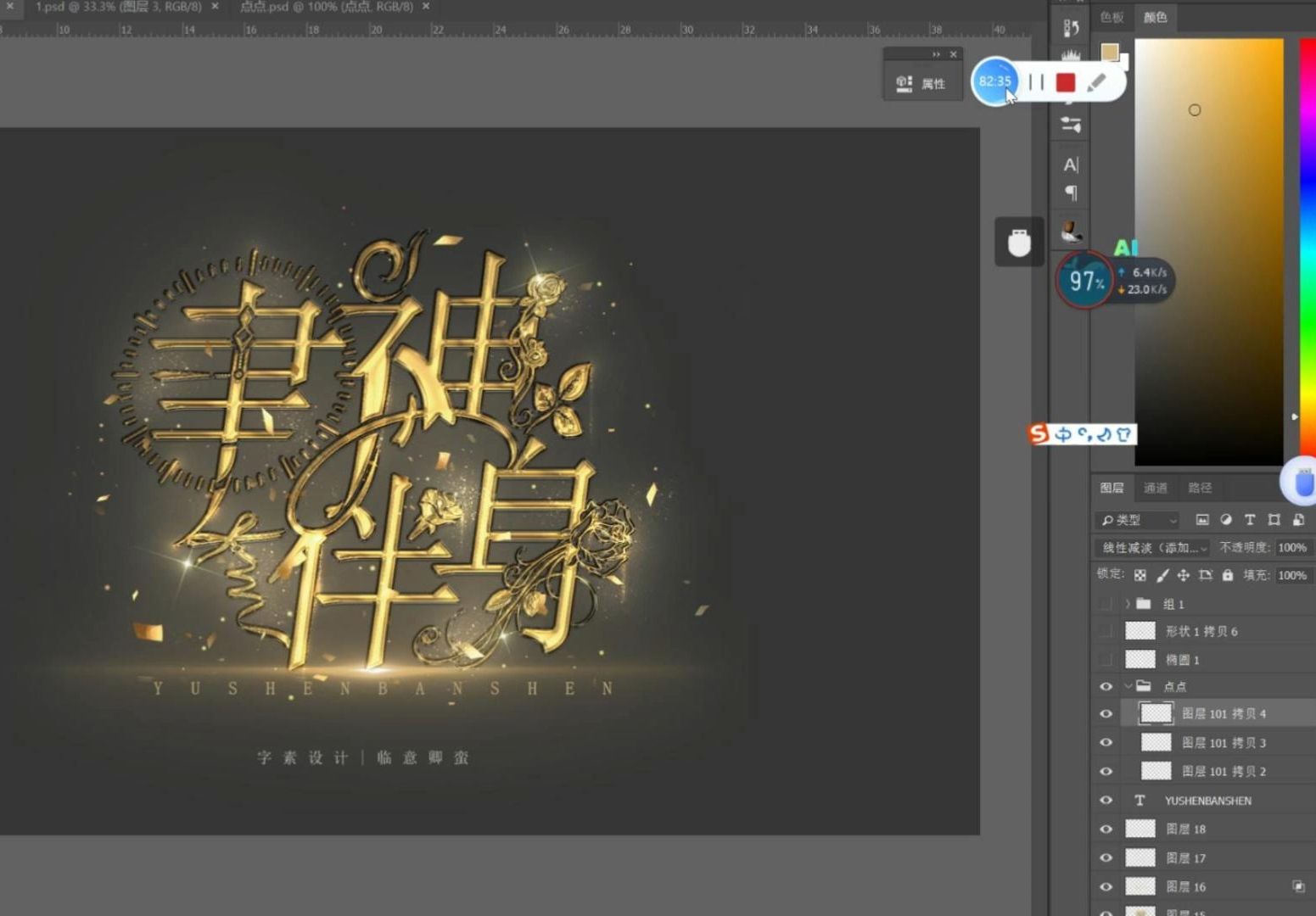Hide the 点点 group with eye icon
Viewport: 1316px width, 916px height.
pyautogui.click(x=1106, y=686)
